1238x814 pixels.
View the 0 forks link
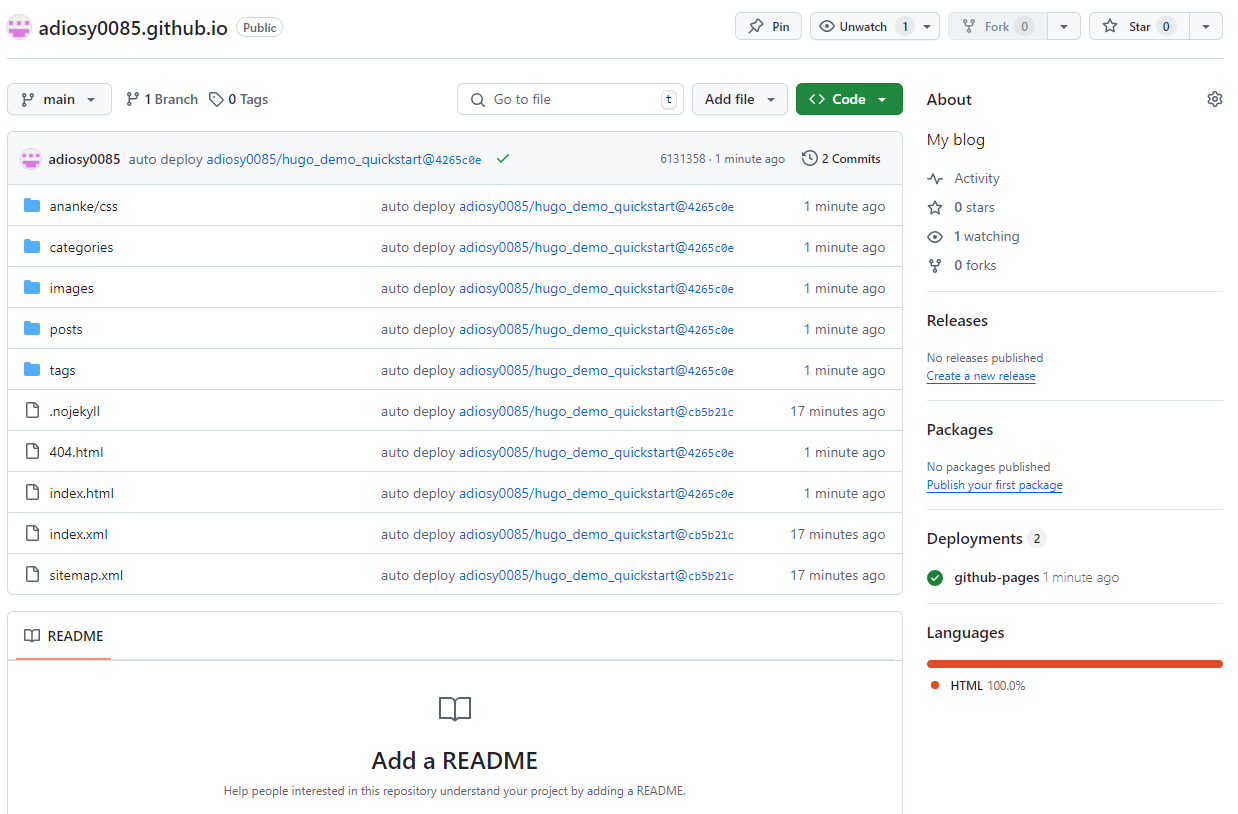(x=962, y=265)
